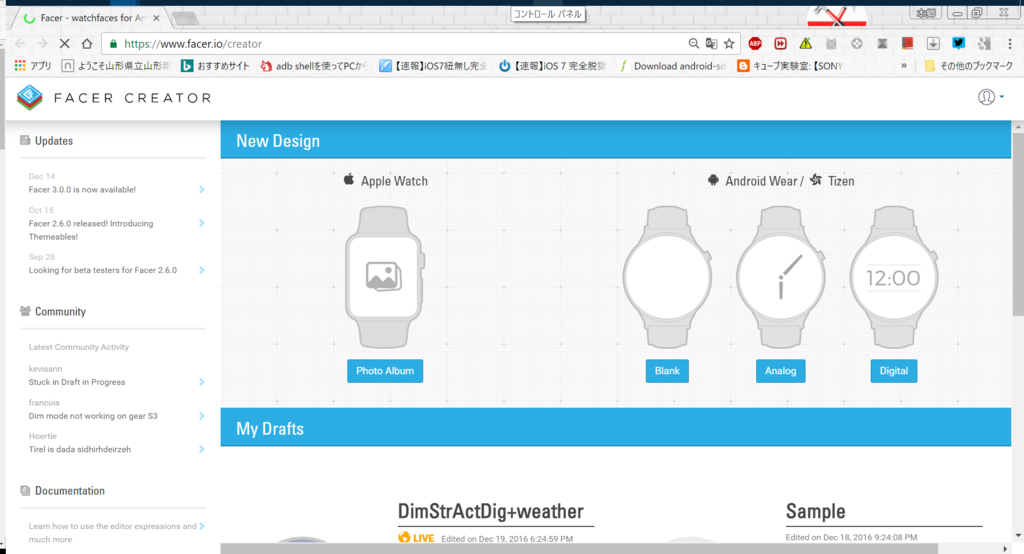Open the 'adb shellを使ってPC' bookmark
This screenshot has height=554, width=1024.
tap(314, 66)
